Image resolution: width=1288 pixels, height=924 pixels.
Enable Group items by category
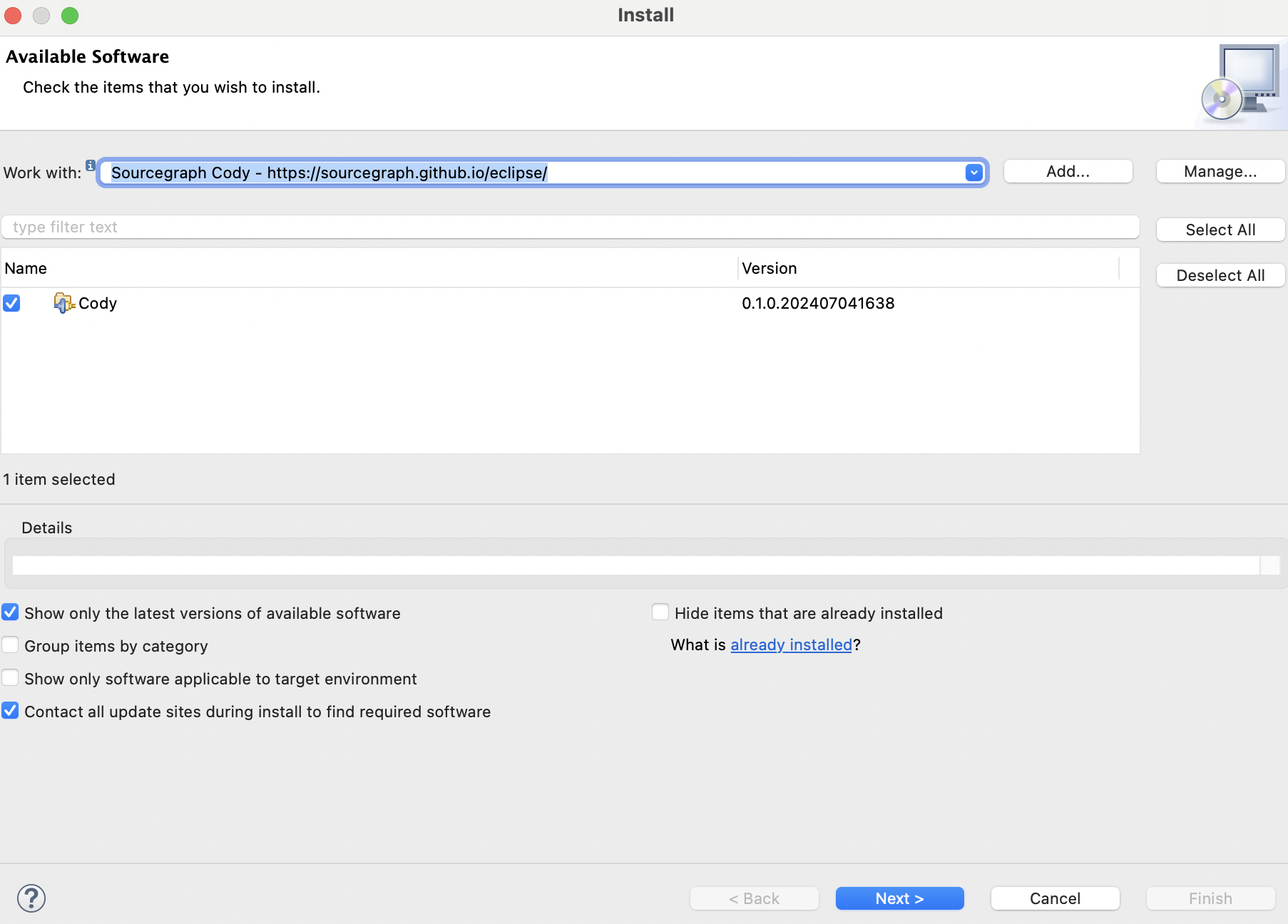[x=10, y=645]
